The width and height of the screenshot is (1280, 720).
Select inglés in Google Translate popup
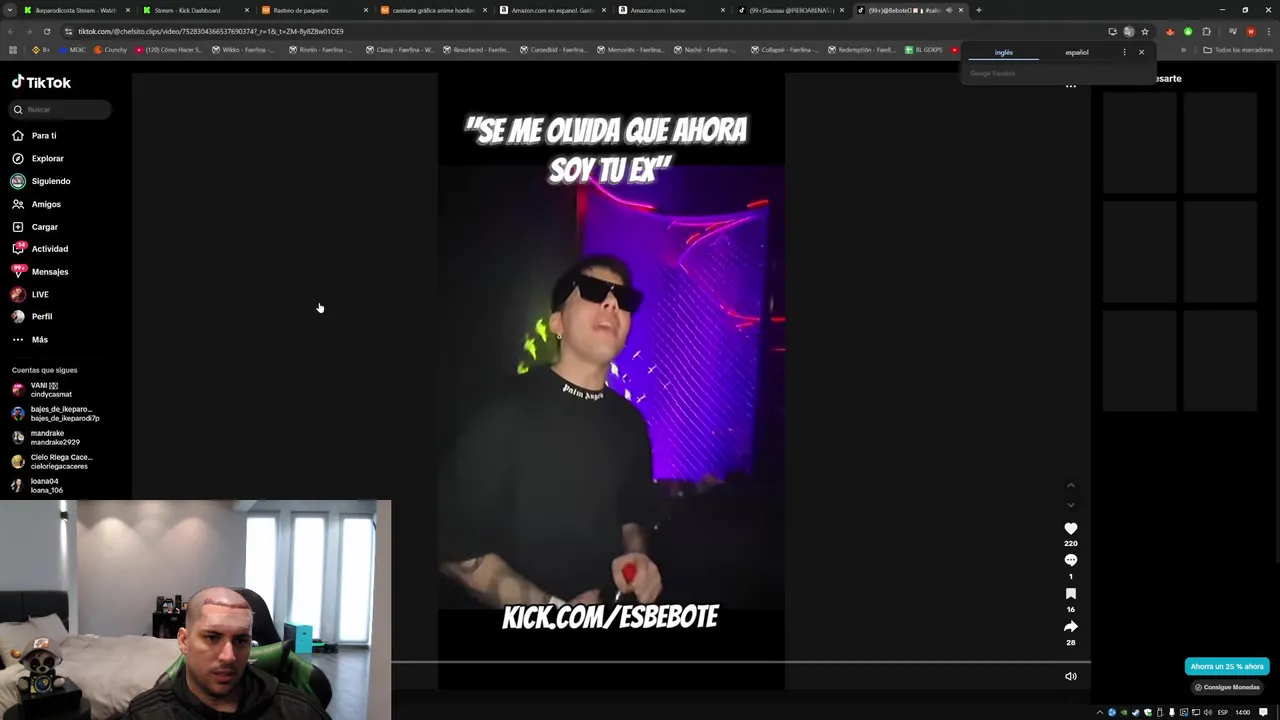pos(1004,52)
